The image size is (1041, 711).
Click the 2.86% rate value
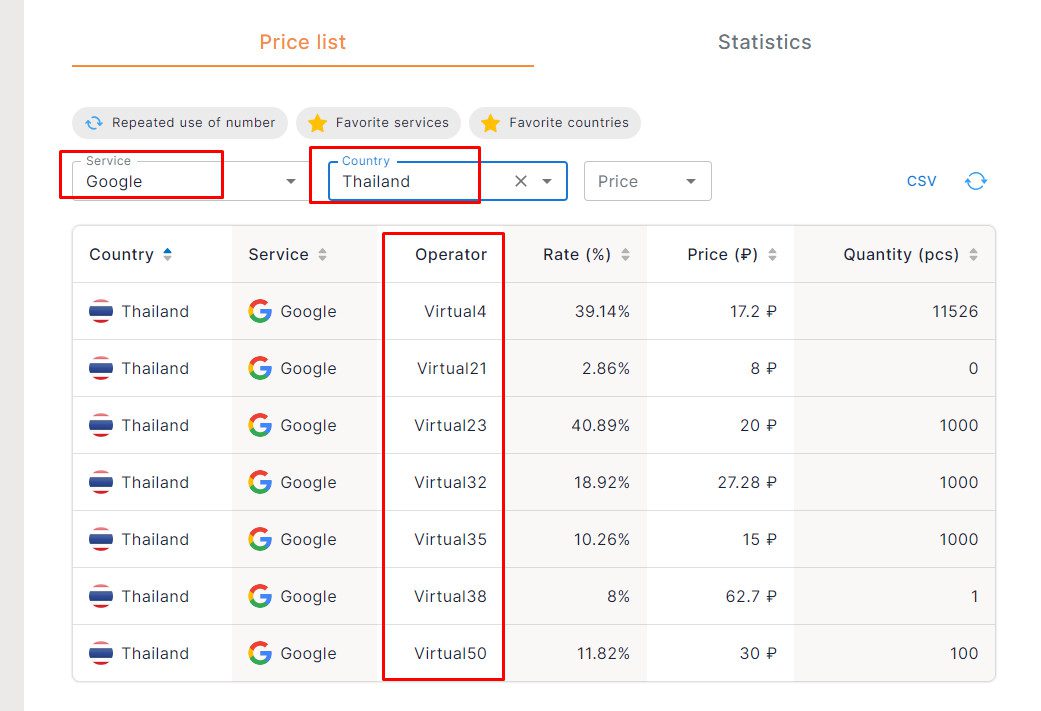coord(605,368)
